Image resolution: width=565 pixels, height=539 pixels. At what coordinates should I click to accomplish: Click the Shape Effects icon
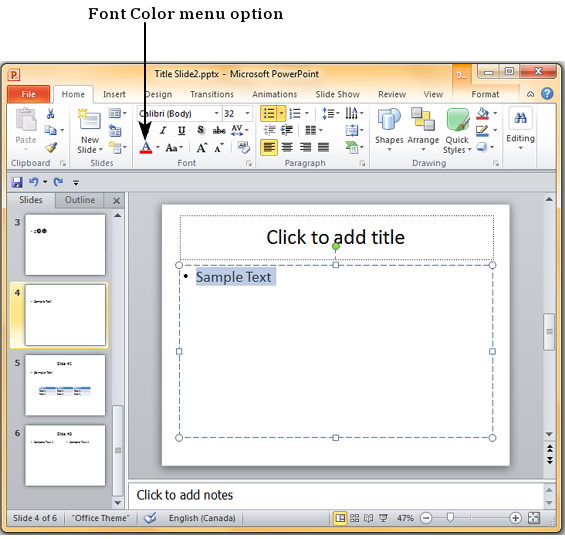pyautogui.click(x=482, y=147)
